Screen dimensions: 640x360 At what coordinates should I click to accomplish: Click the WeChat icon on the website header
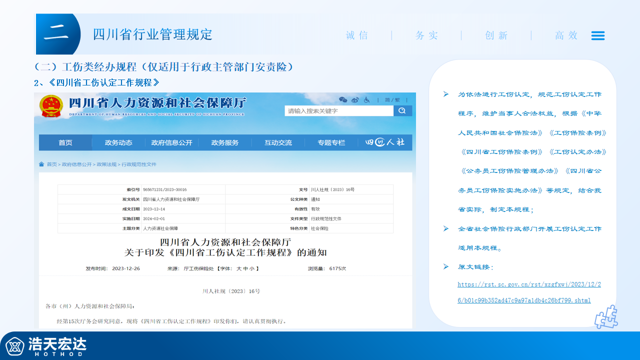343,100
